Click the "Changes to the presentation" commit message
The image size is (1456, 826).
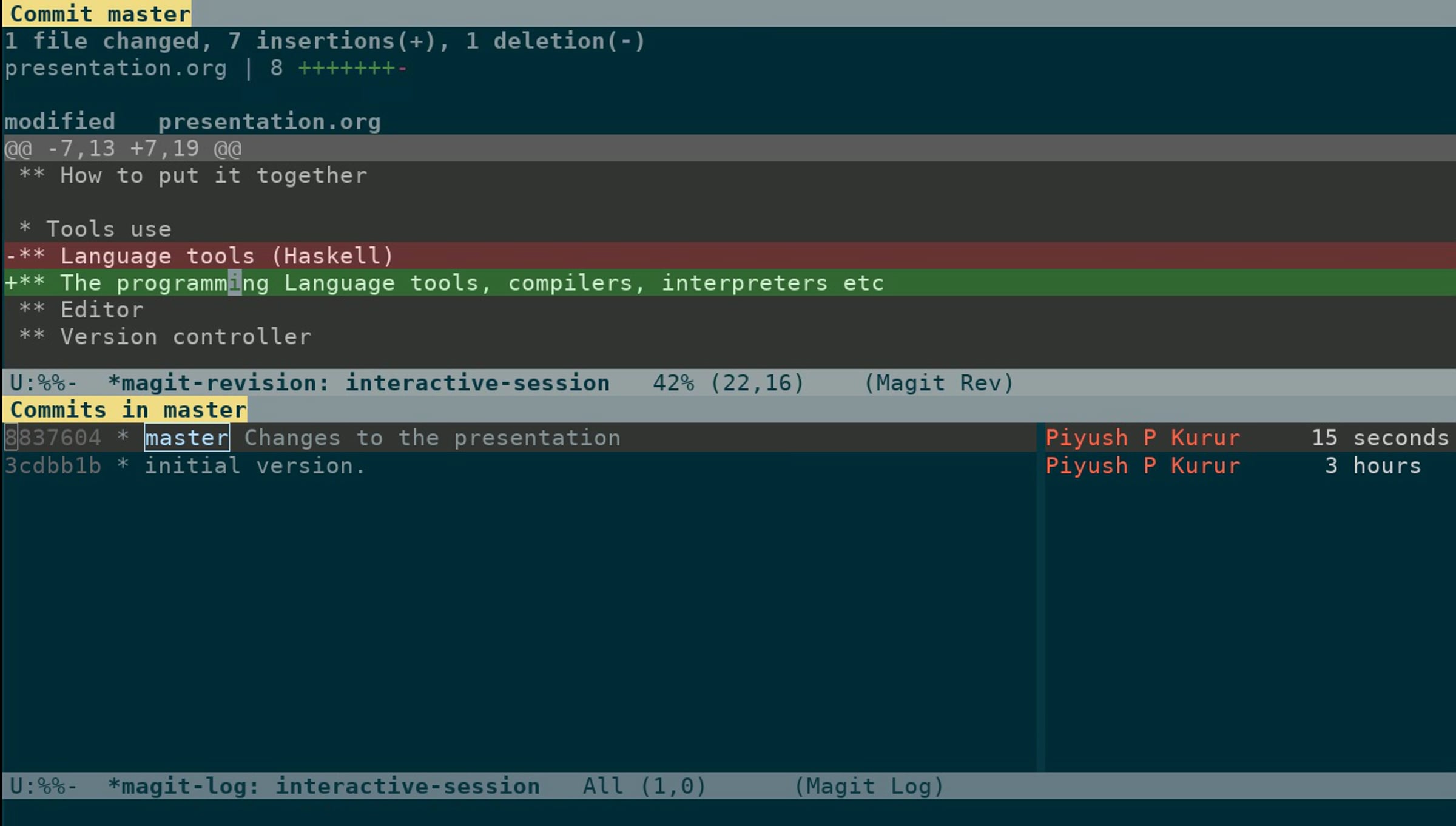pos(432,438)
